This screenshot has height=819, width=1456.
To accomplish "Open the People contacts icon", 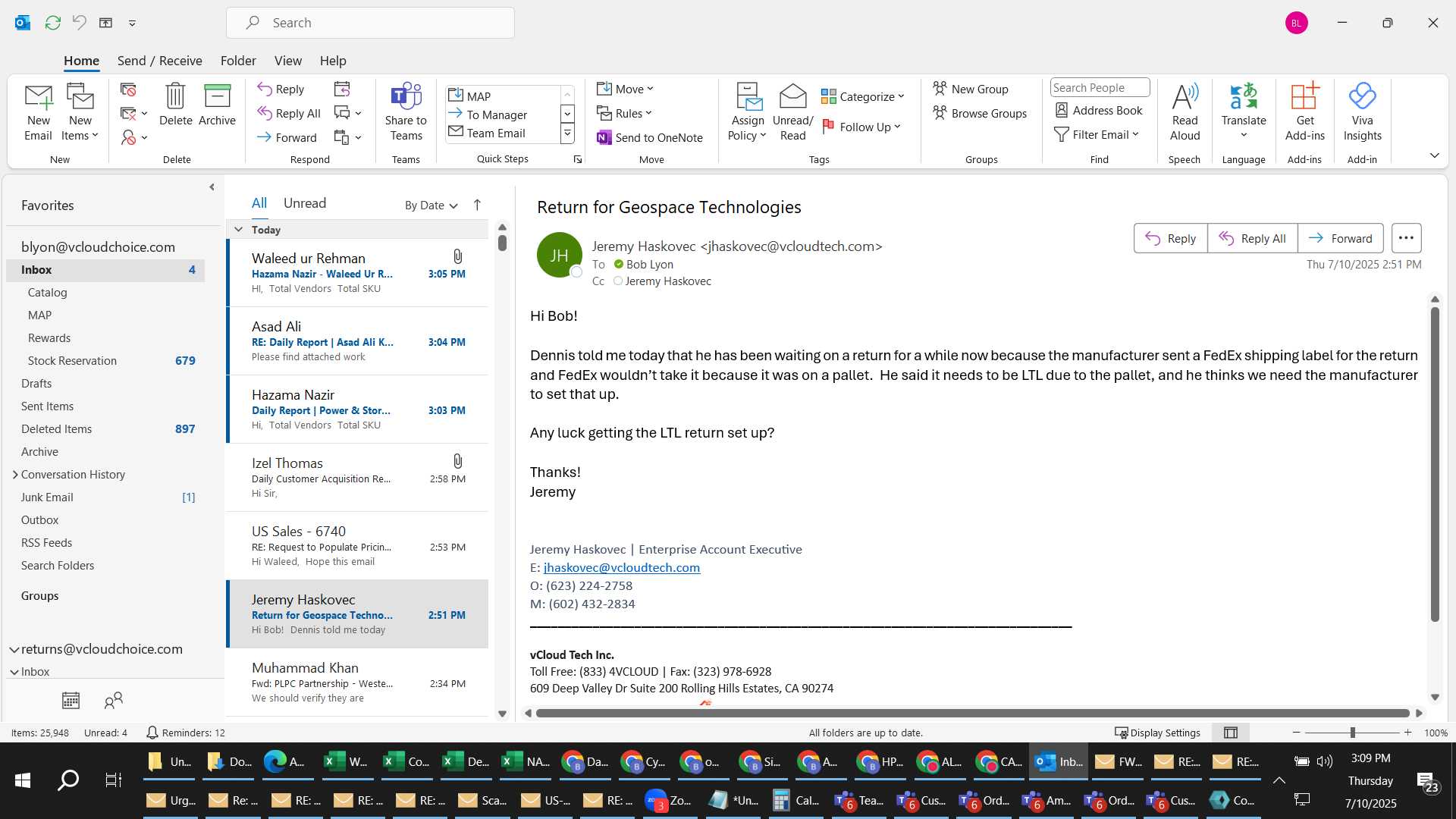I will click(113, 701).
